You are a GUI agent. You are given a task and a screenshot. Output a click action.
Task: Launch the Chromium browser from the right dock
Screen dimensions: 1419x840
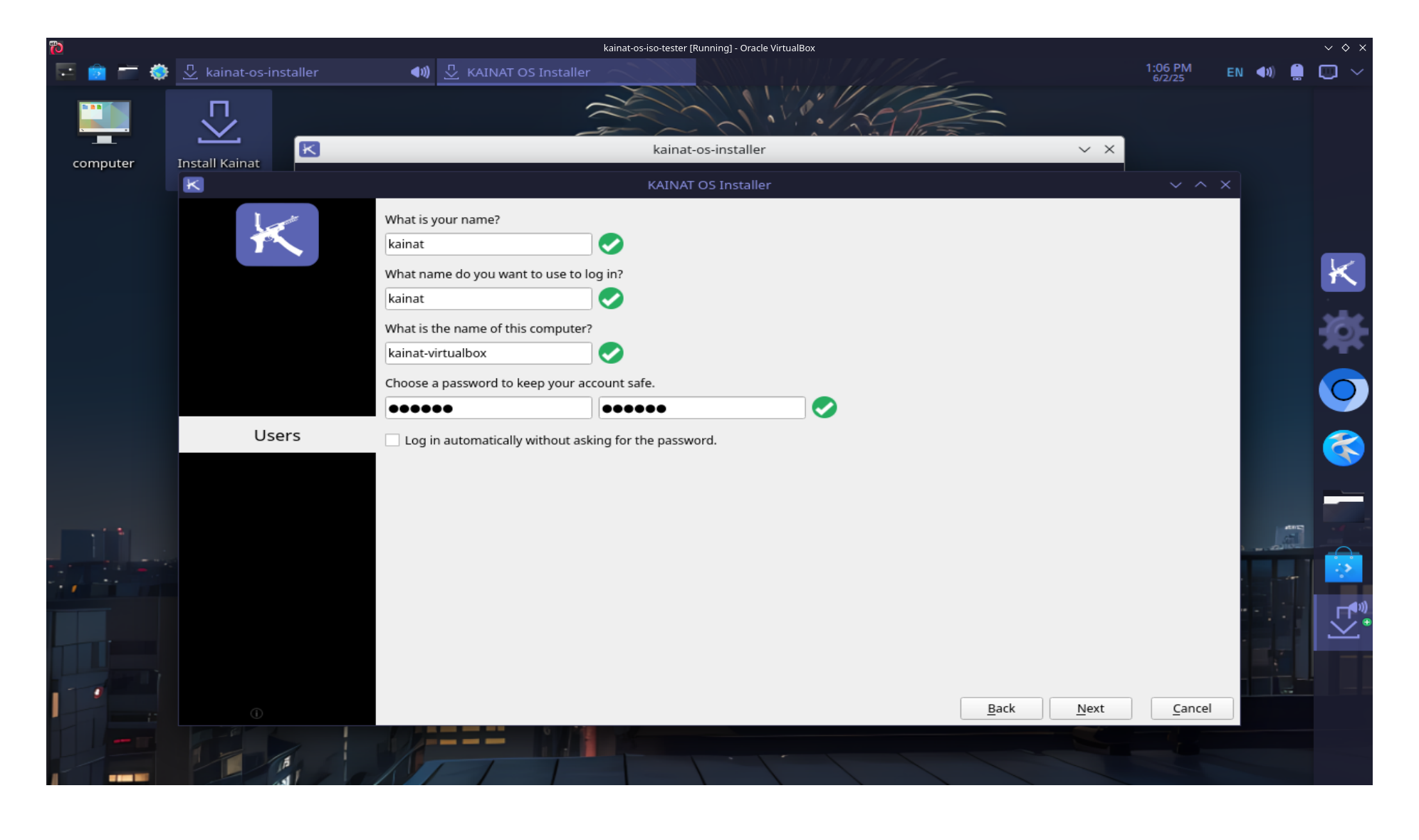1343,390
